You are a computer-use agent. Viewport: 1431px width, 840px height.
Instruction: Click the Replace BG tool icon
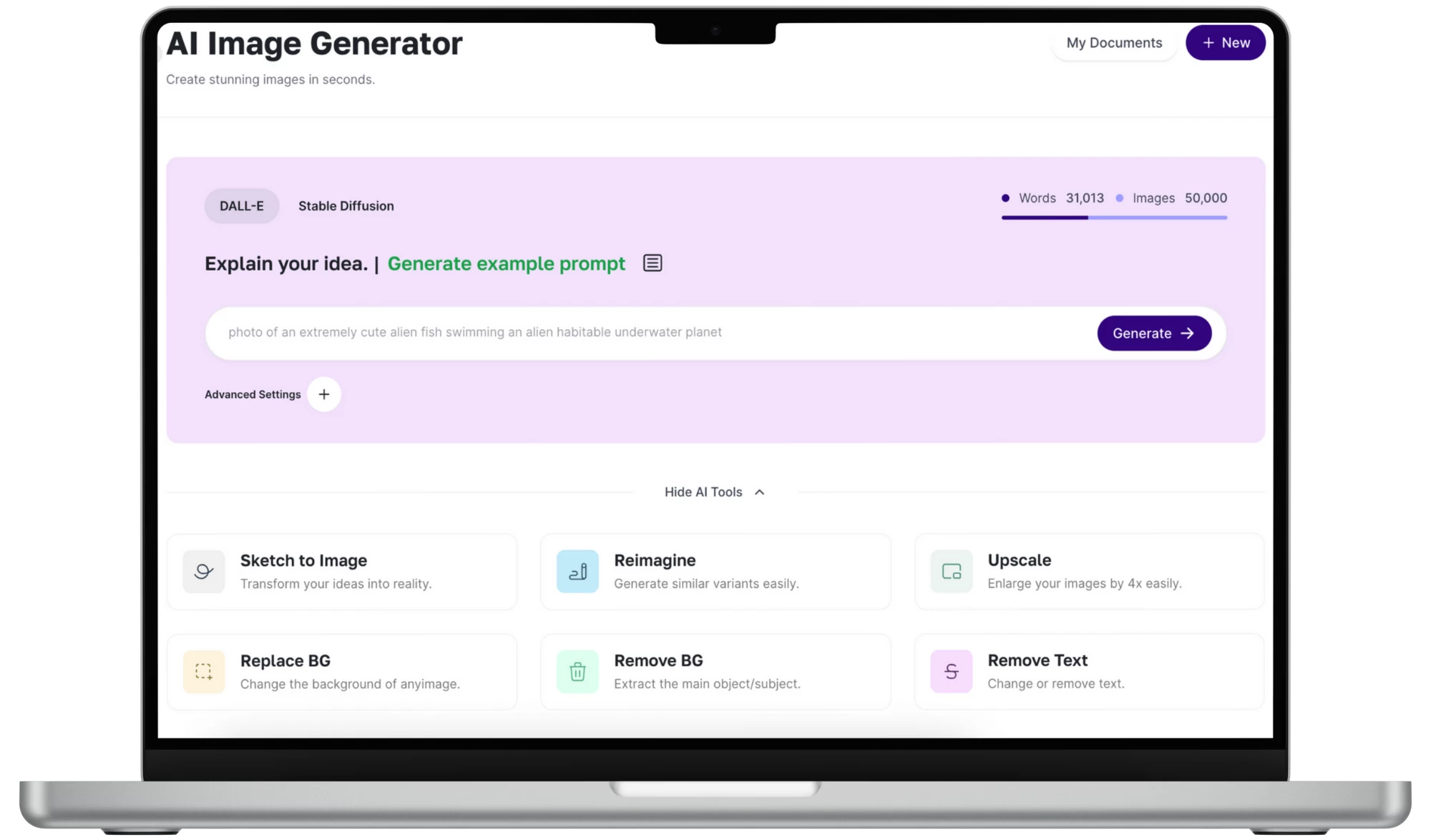[x=203, y=671]
